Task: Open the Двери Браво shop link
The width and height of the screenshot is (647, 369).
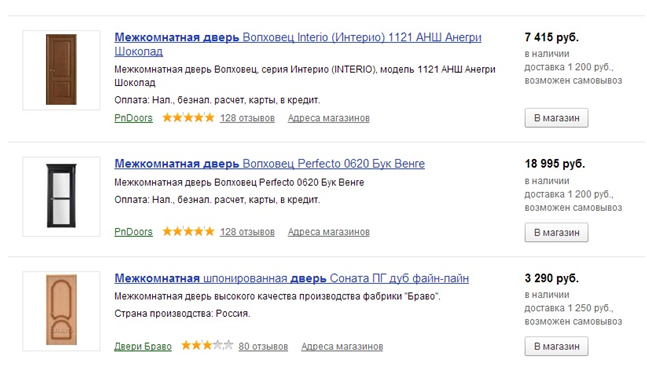Action: 143,346
